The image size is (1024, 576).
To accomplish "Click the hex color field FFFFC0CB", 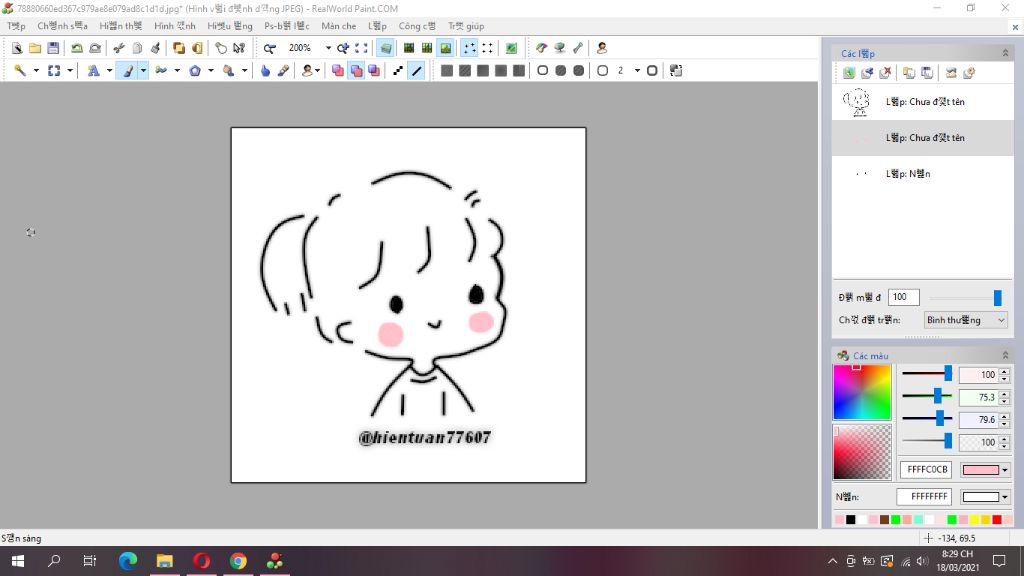I will (x=926, y=470).
